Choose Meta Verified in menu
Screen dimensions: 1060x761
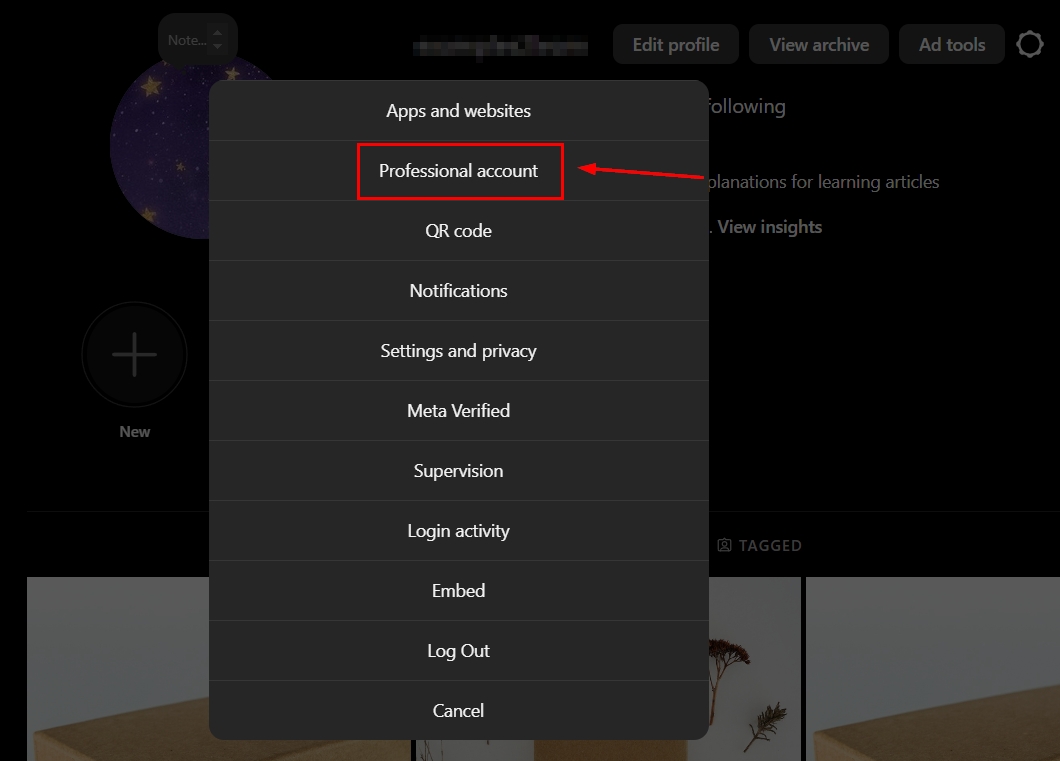click(x=458, y=411)
